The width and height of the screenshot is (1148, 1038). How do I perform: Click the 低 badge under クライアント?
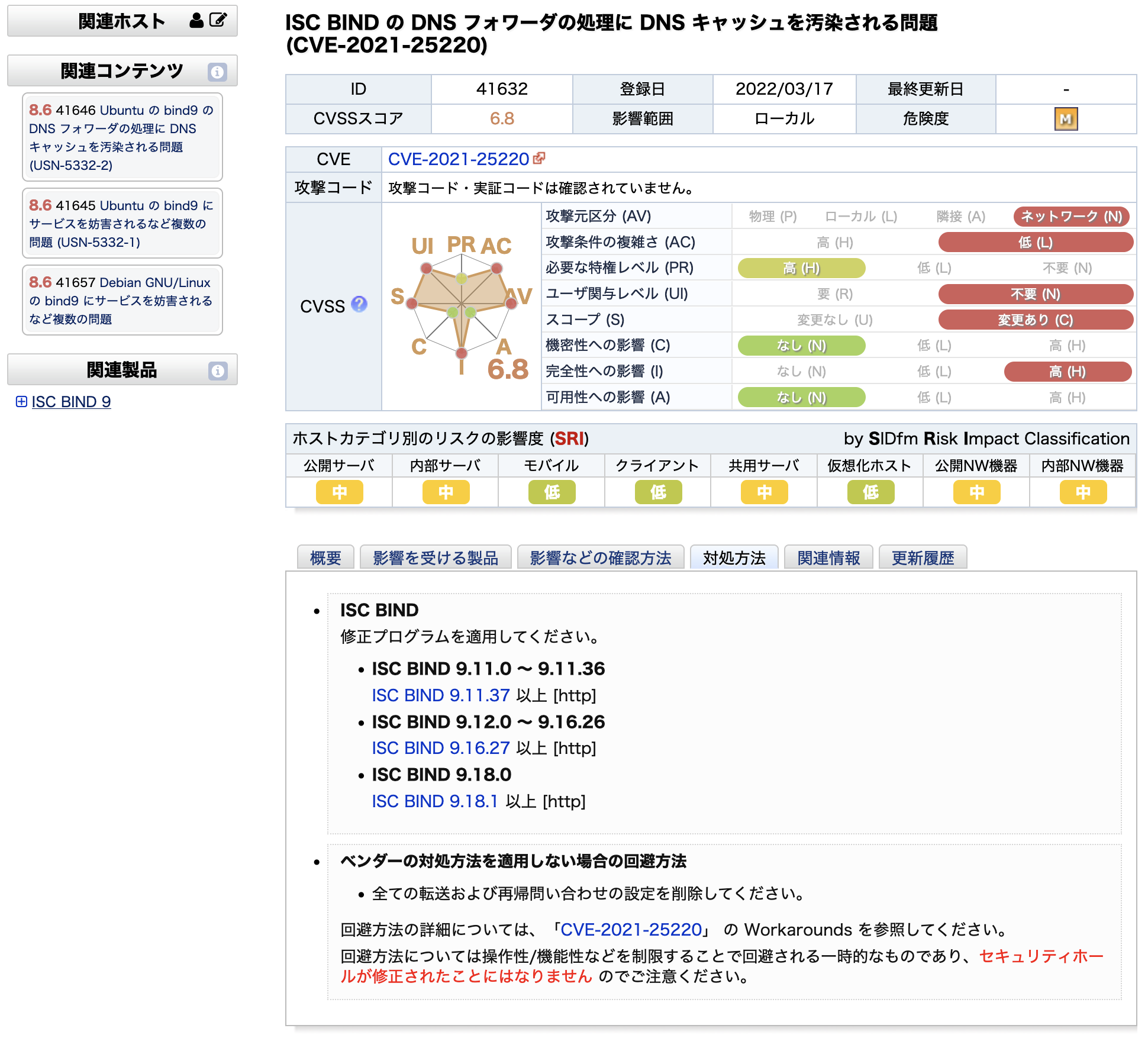(x=658, y=492)
